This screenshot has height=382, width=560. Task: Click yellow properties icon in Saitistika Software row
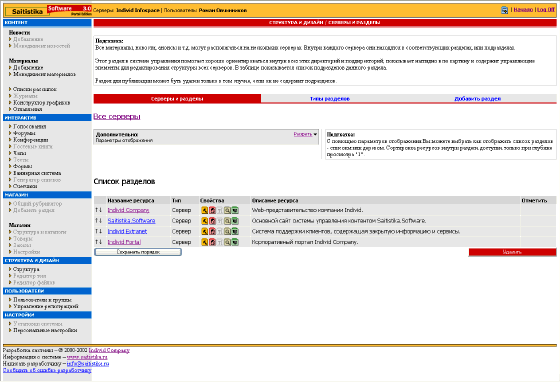[x=205, y=221]
